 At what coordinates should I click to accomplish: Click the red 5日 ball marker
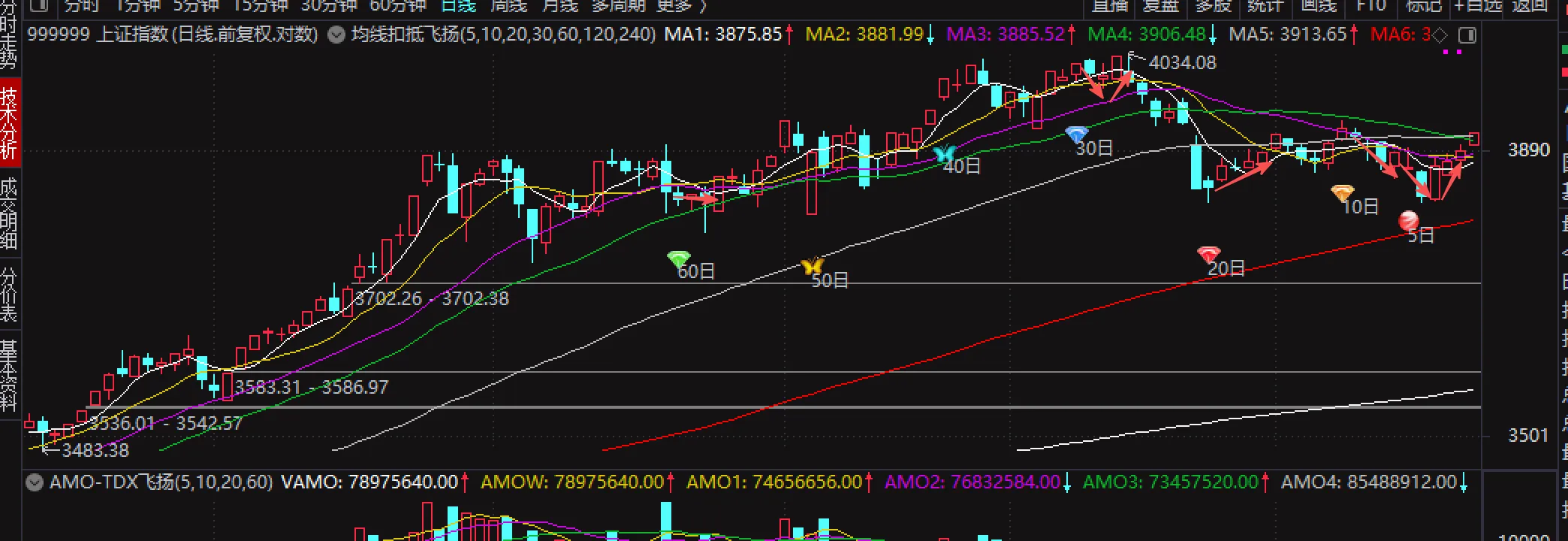pyautogui.click(x=1409, y=221)
